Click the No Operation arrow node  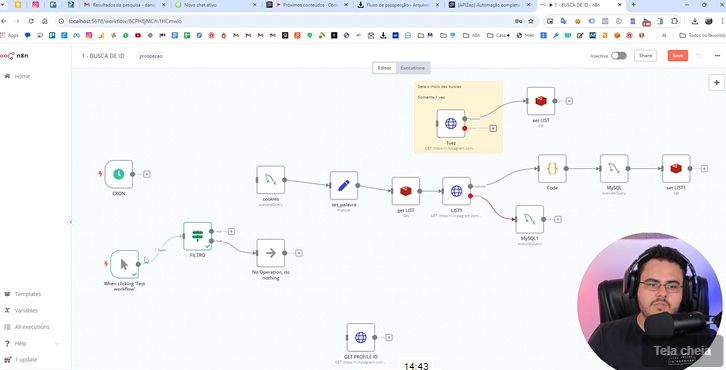point(270,253)
